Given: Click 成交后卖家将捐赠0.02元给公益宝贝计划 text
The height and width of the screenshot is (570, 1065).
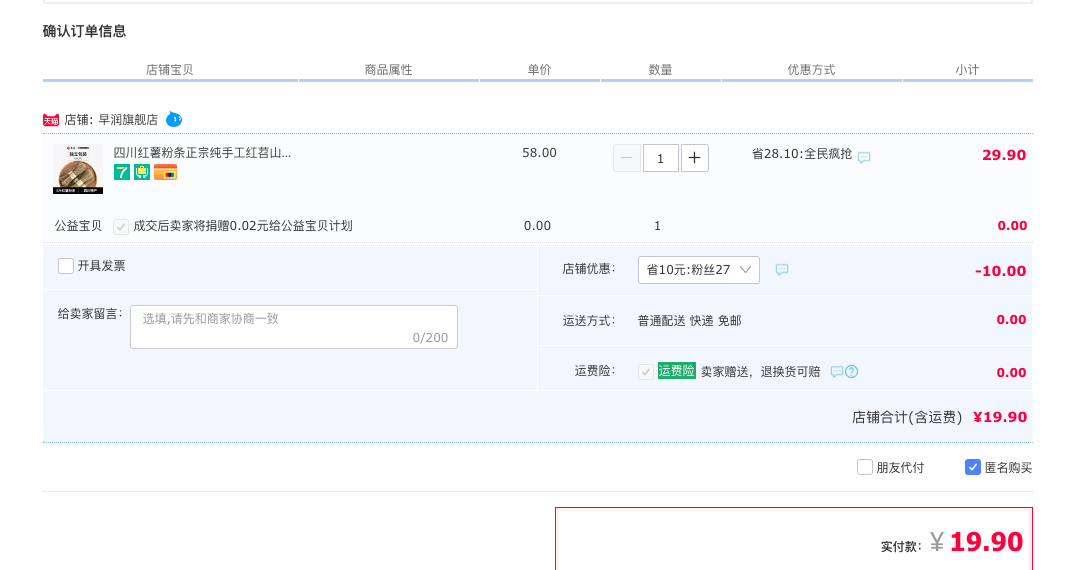Looking at the screenshot, I should [243, 226].
